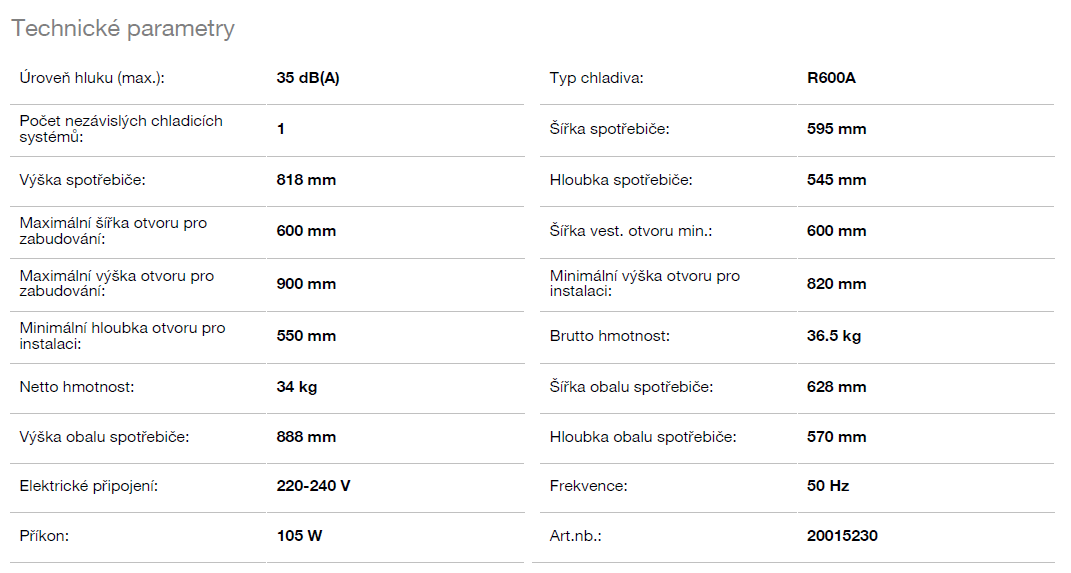The width and height of the screenshot is (1071, 573).
Task: Click the Netto hmotnost value 34 kg
Action: point(297,387)
